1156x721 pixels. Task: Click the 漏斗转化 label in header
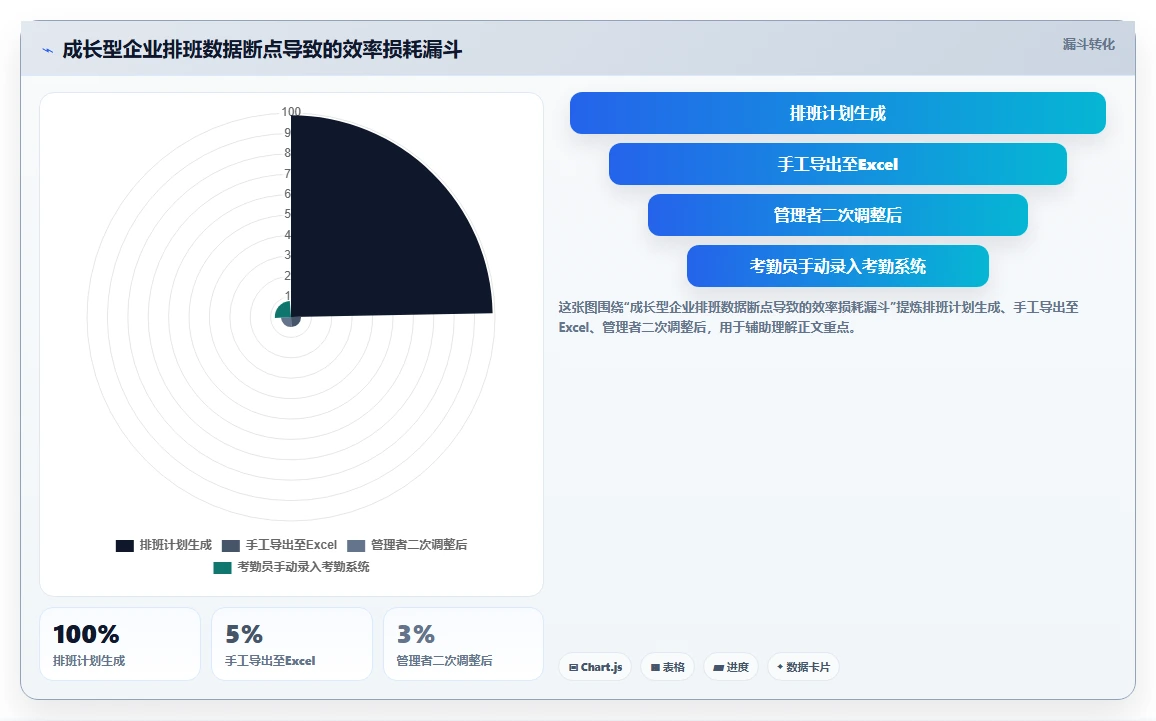pos(1088,44)
